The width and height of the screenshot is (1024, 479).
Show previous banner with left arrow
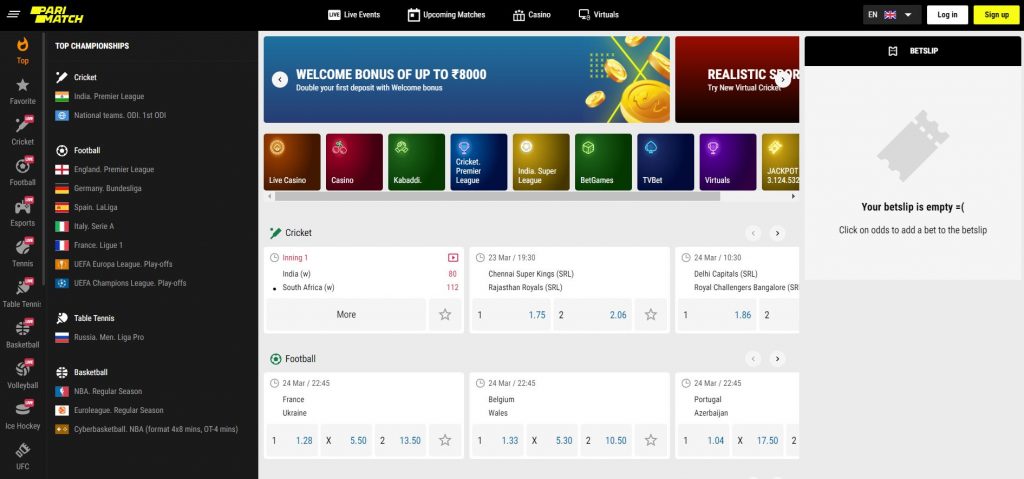280,80
